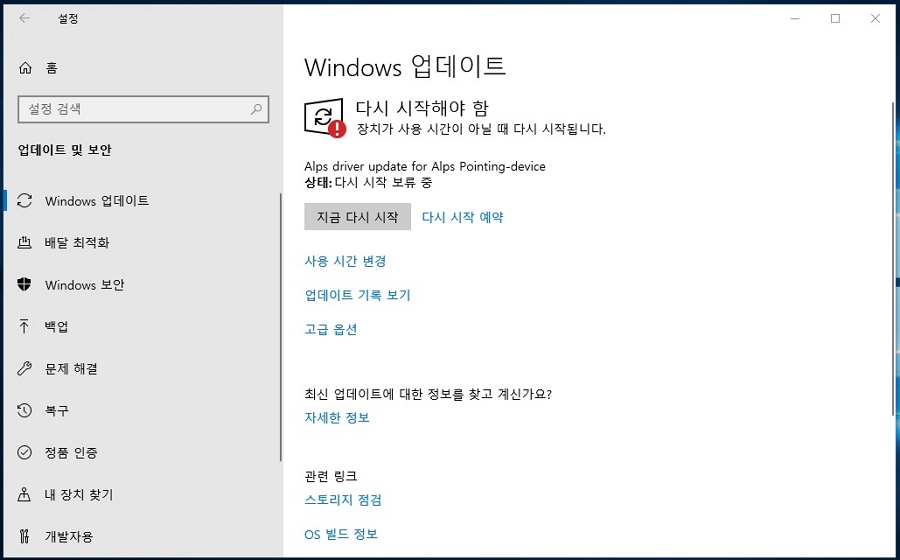Viewport: 900px width, 560px height.
Task: Click the Alps driver update for Alps Pointing-device text
Action: click(425, 166)
